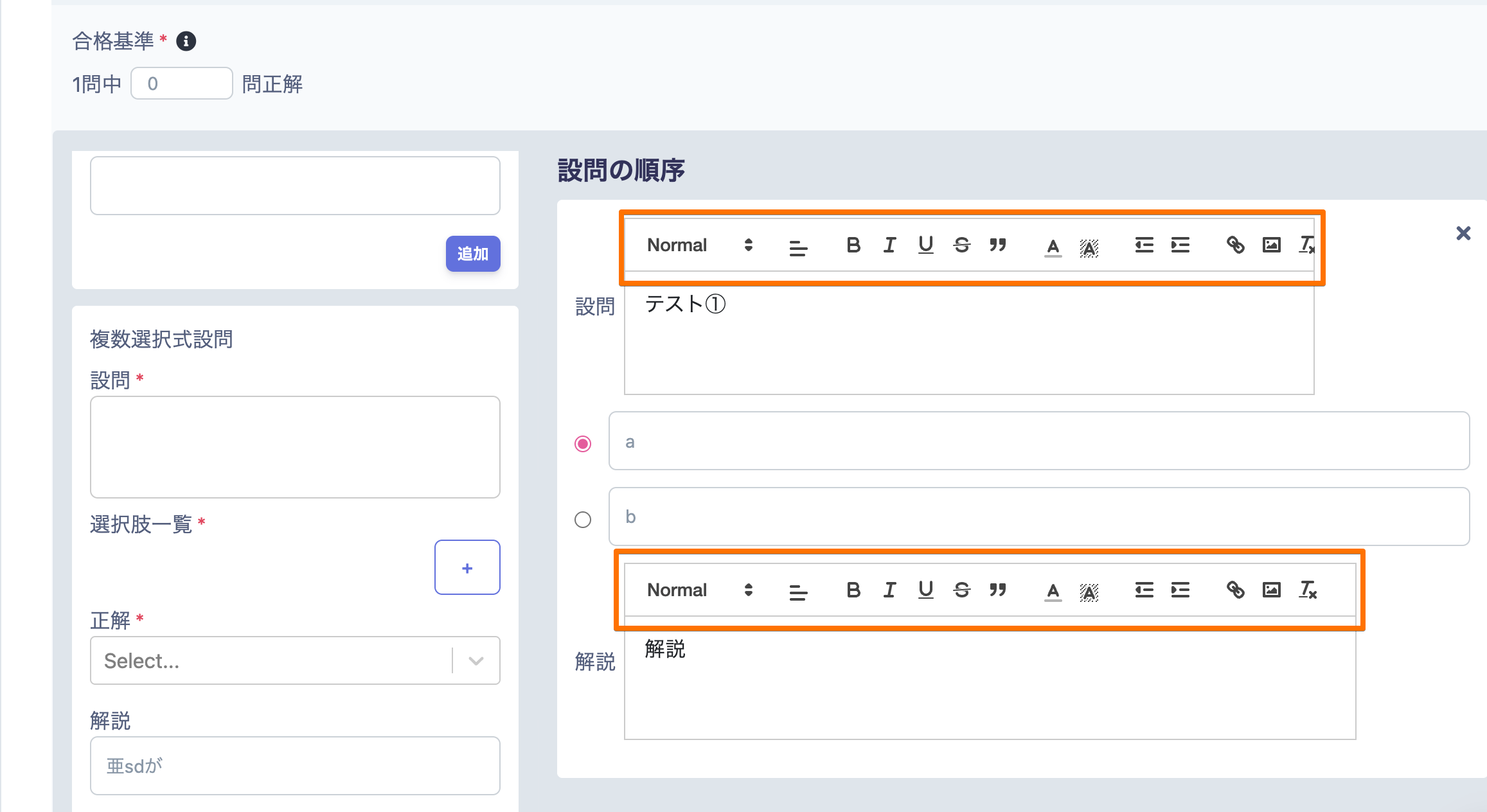Select radio button for answer a
Viewport: 1487px width, 812px height.
click(583, 444)
